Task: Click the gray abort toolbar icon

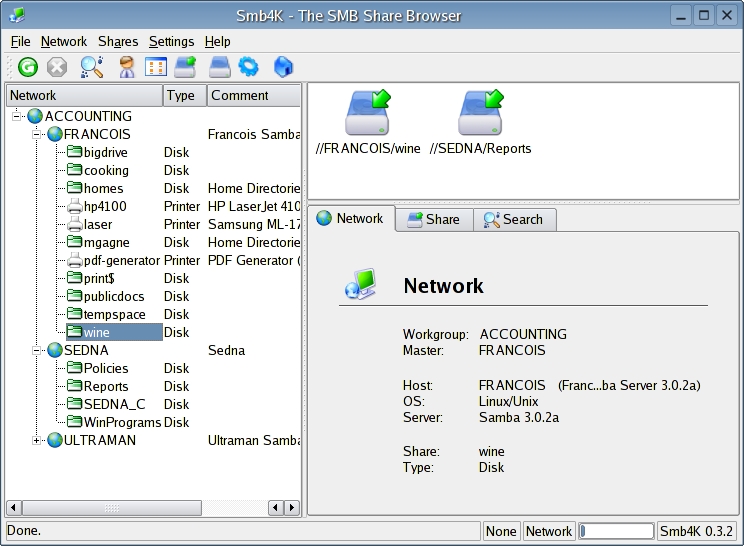Action: 57,67
